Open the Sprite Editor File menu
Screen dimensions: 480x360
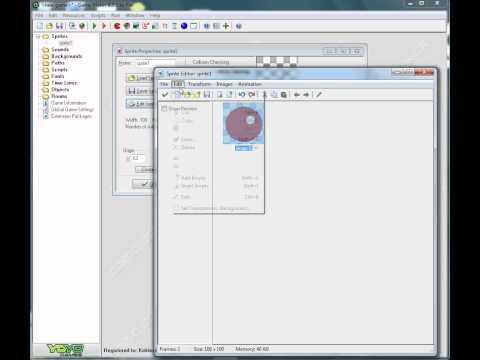pyautogui.click(x=164, y=84)
